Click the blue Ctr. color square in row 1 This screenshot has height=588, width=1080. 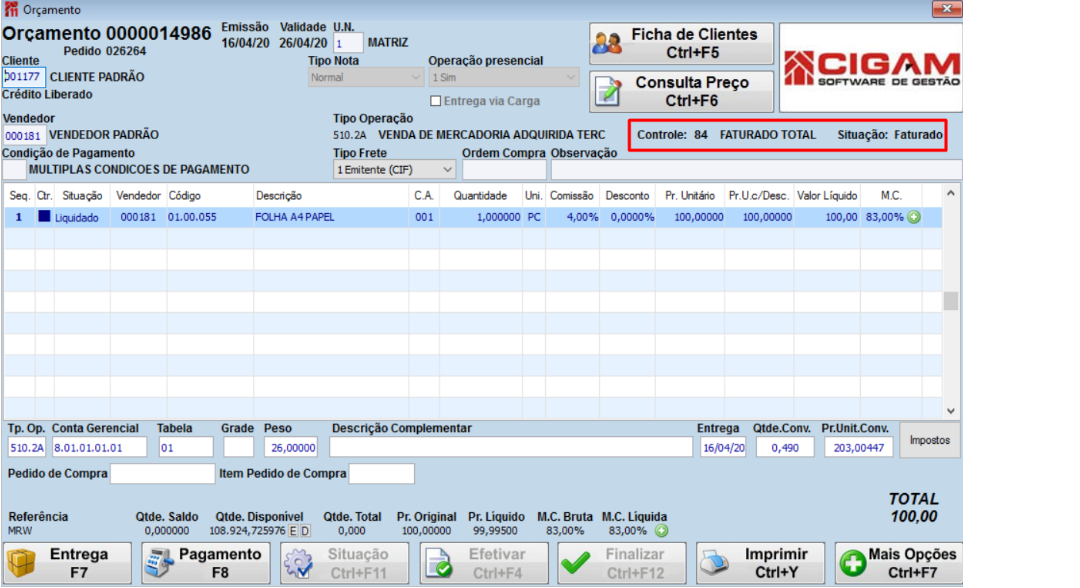[44, 216]
